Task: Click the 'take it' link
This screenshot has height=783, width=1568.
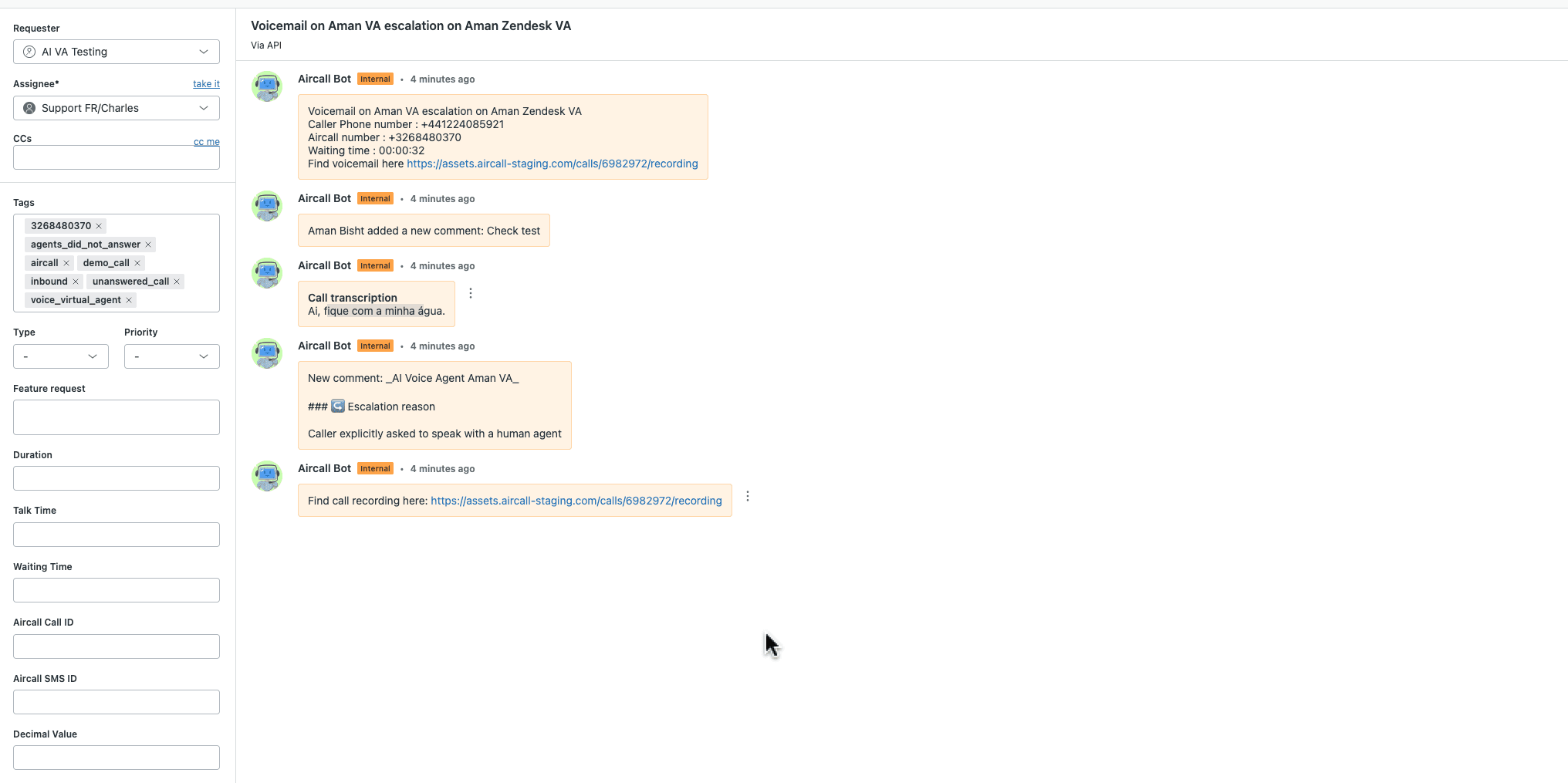Action: click(x=206, y=84)
